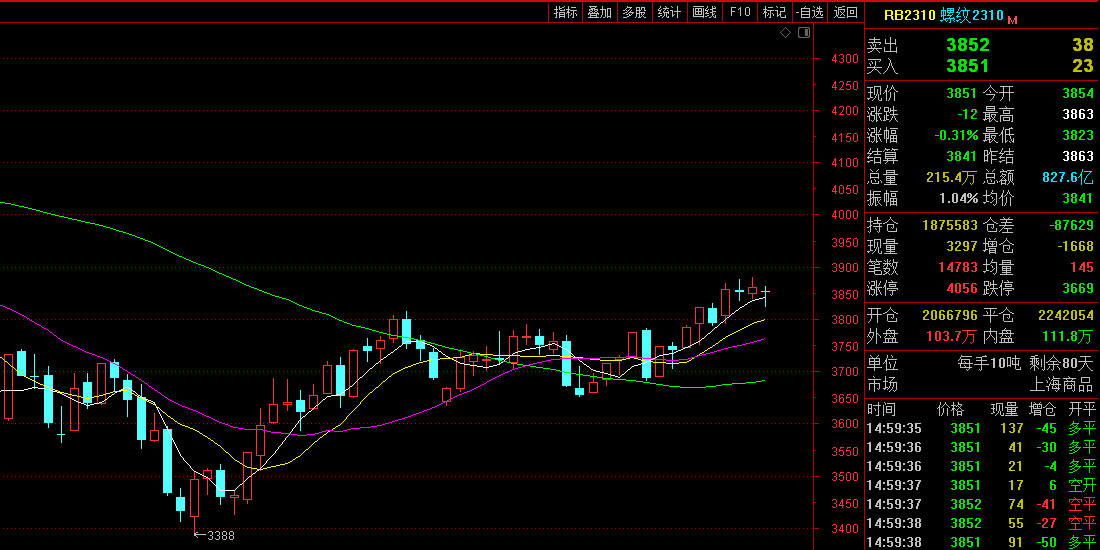The height and width of the screenshot is (550, 1100).
Task: Open the 标记 mark dropdown
Action: point(775,12)
